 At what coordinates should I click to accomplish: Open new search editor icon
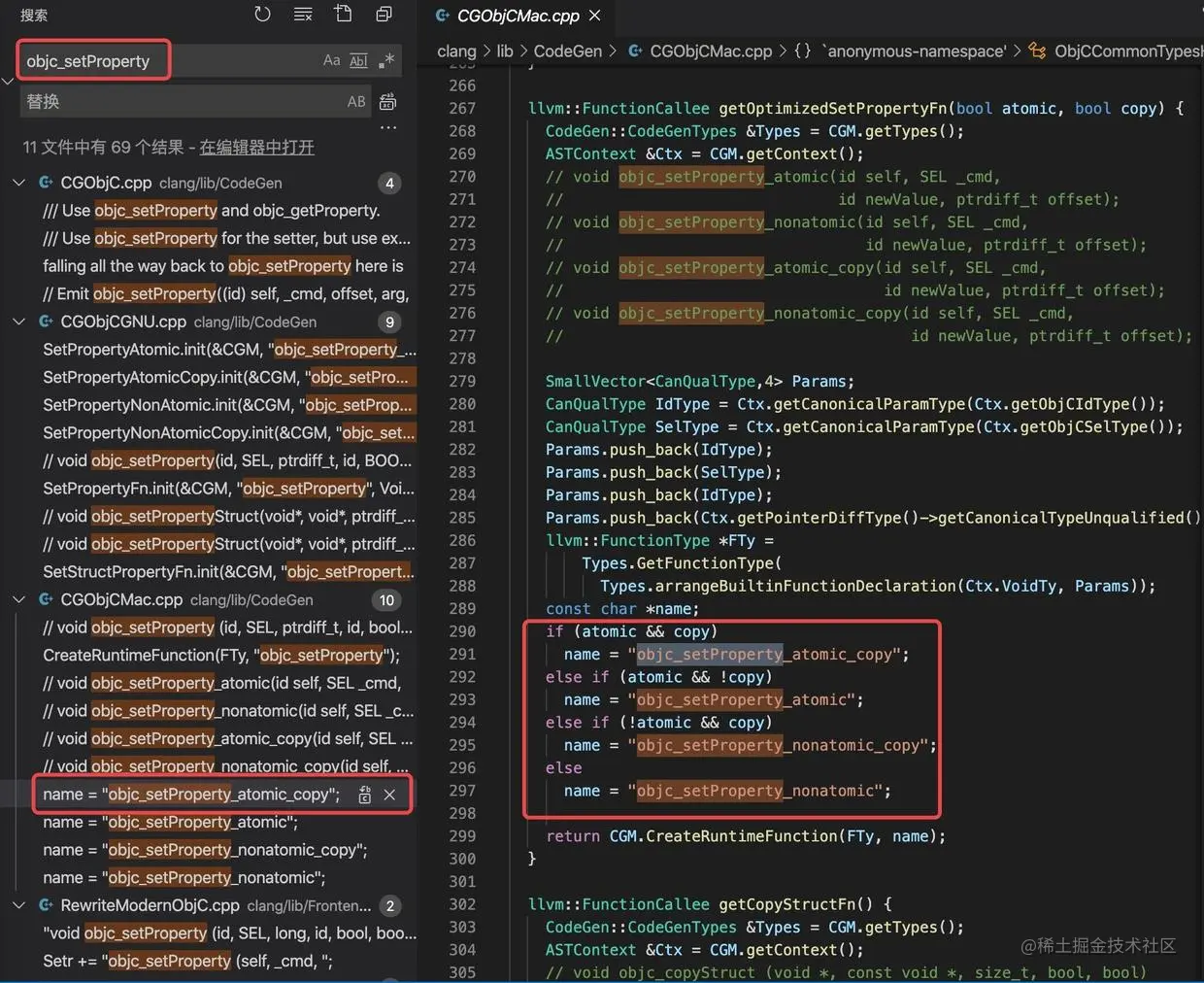(x=343, y=14)
